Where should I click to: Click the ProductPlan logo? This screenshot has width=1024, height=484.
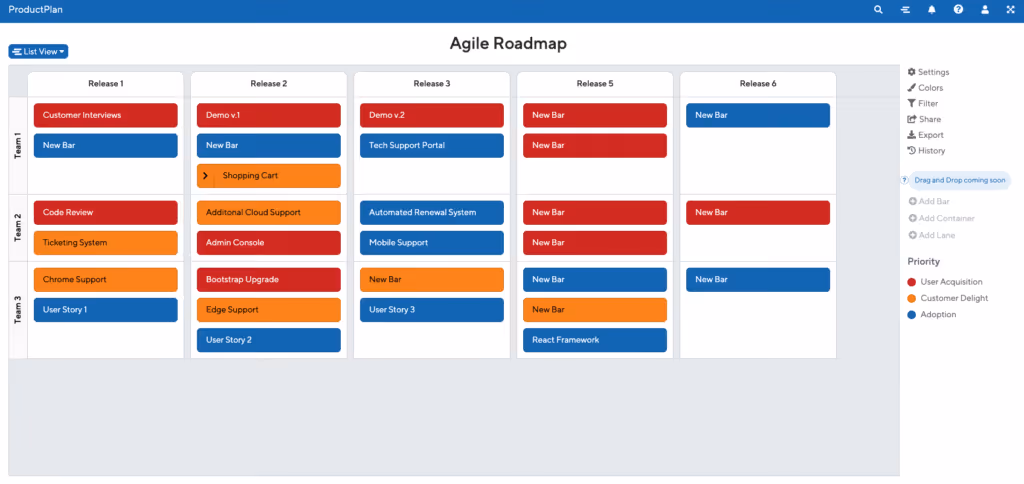pos(35,10)
